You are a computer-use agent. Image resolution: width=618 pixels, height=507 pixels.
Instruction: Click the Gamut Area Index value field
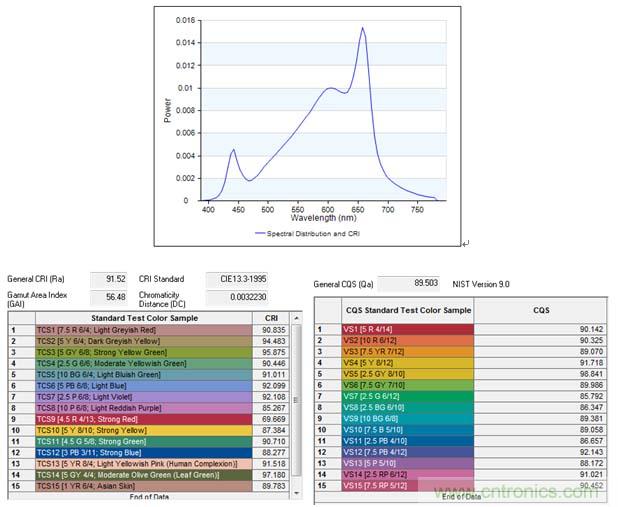tap(109, 296)
